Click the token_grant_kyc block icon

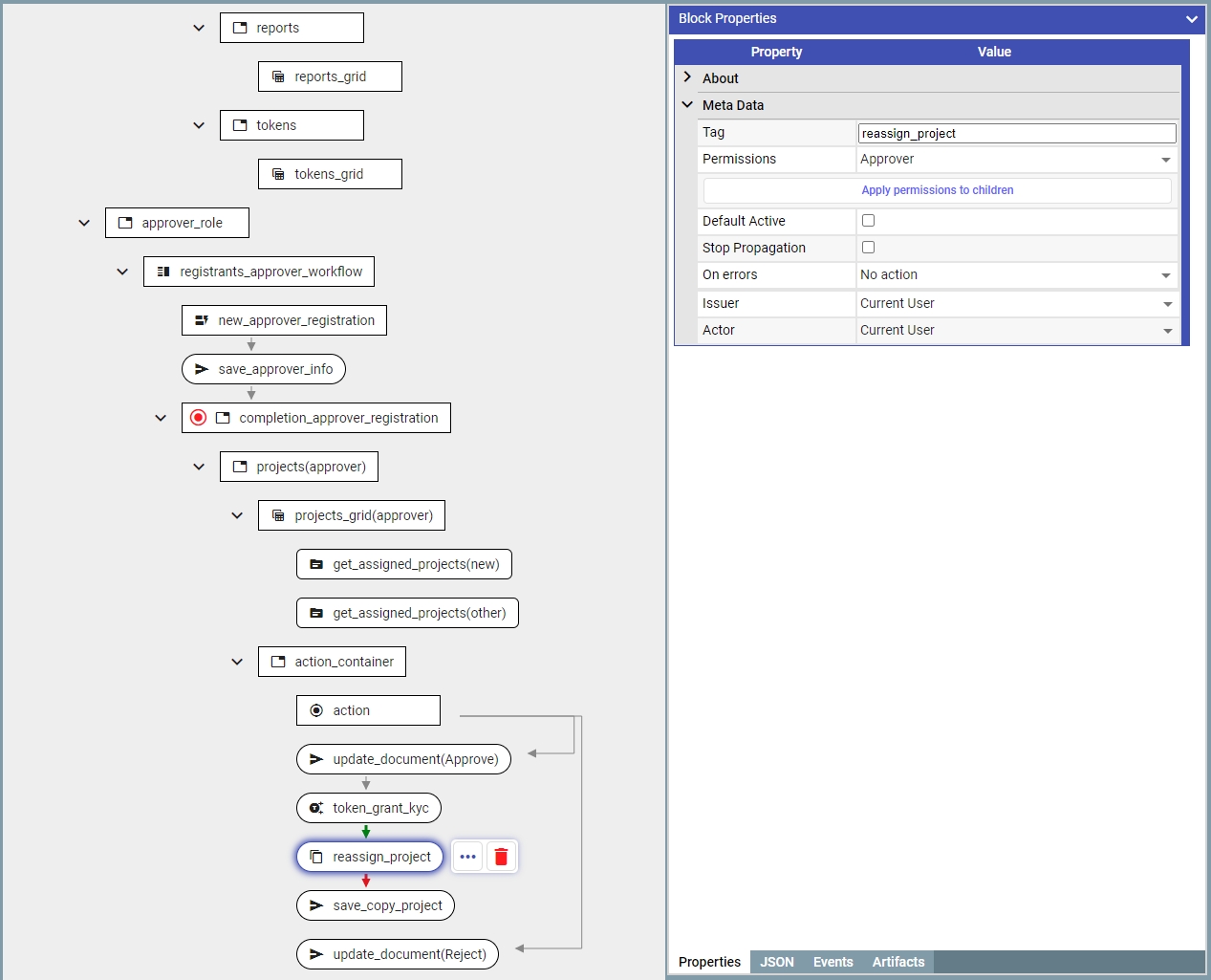click(x=316, y=808)
